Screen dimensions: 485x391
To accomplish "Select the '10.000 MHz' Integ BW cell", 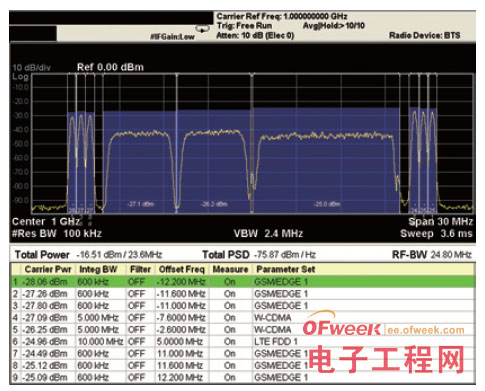I will tap(100, 342).
